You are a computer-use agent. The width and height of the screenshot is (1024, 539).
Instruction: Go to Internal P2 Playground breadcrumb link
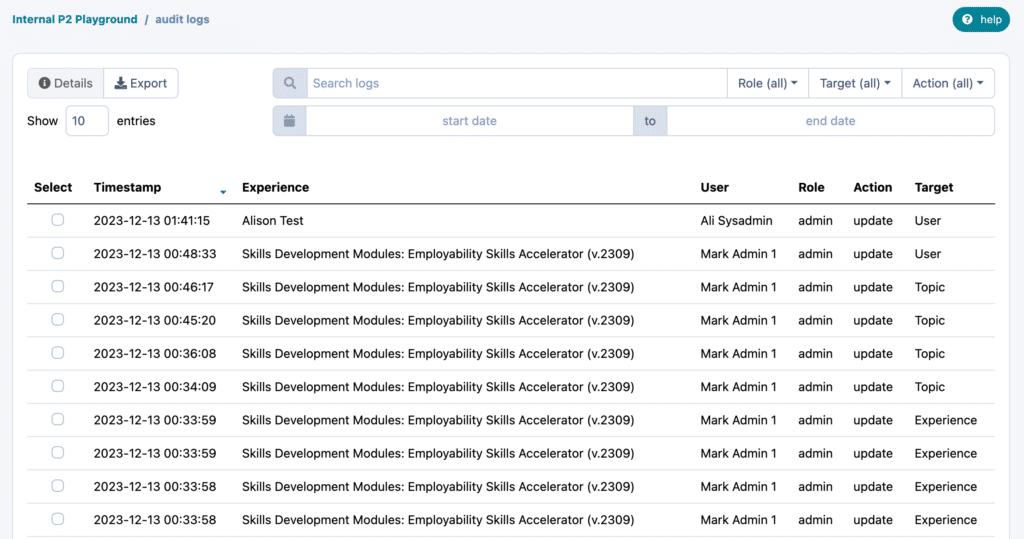pos(75,19)
